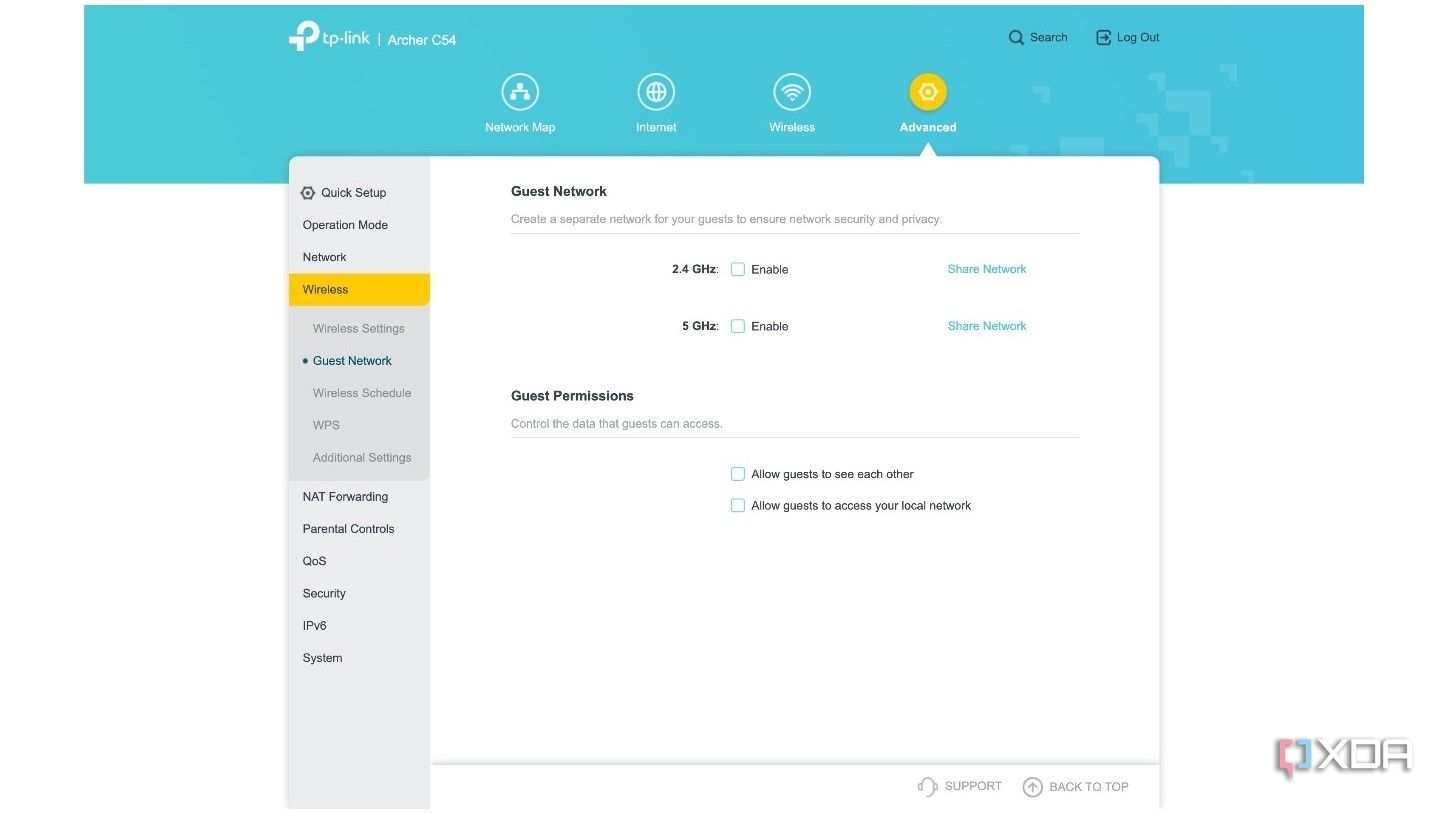Click the tp-link logo icon

tap(303, 36)
